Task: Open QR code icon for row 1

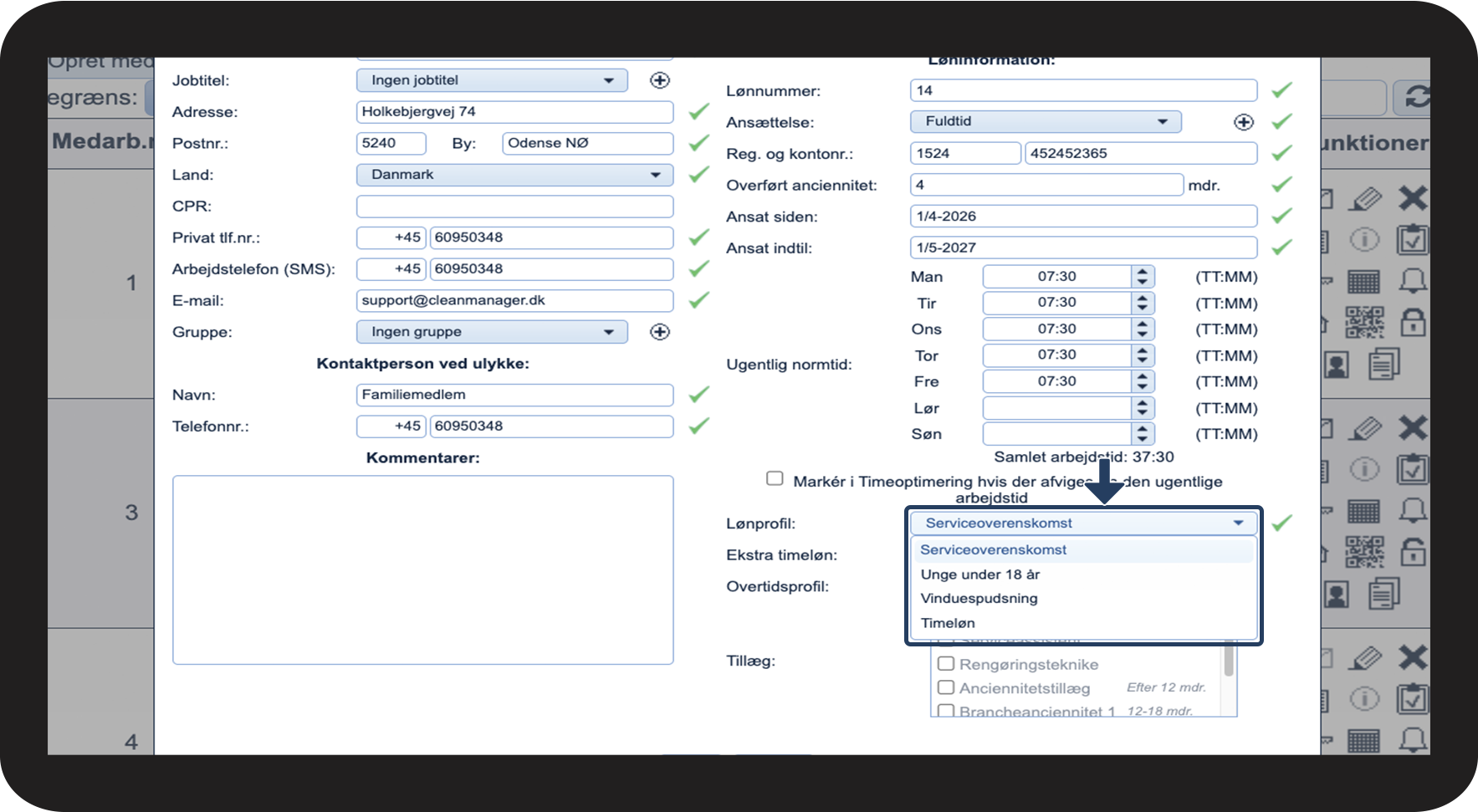Action: 1364,322
